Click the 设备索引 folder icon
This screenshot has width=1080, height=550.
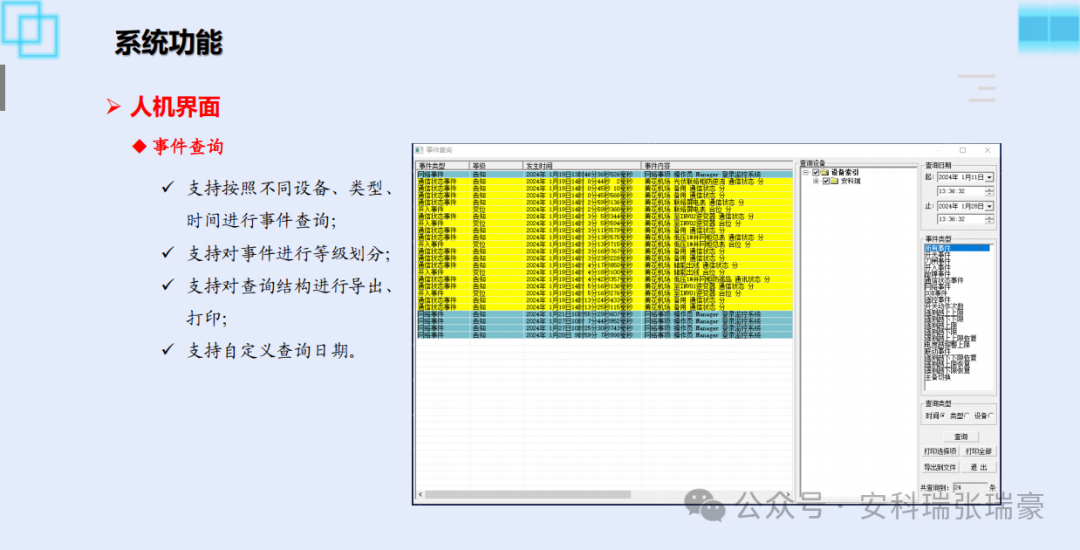(826, 172)
